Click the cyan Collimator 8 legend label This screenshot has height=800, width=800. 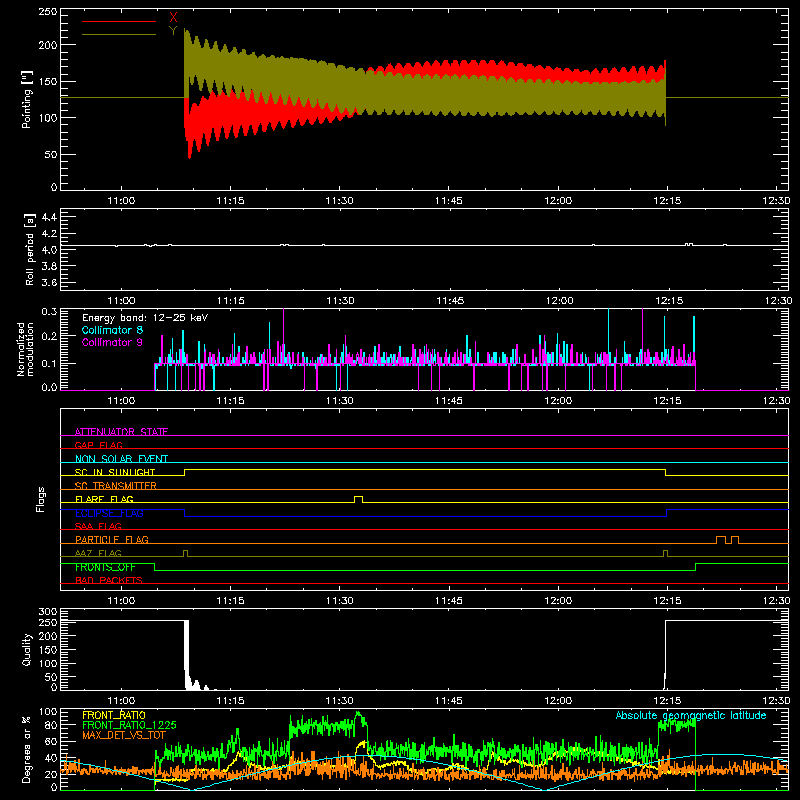tap(112, 330)
